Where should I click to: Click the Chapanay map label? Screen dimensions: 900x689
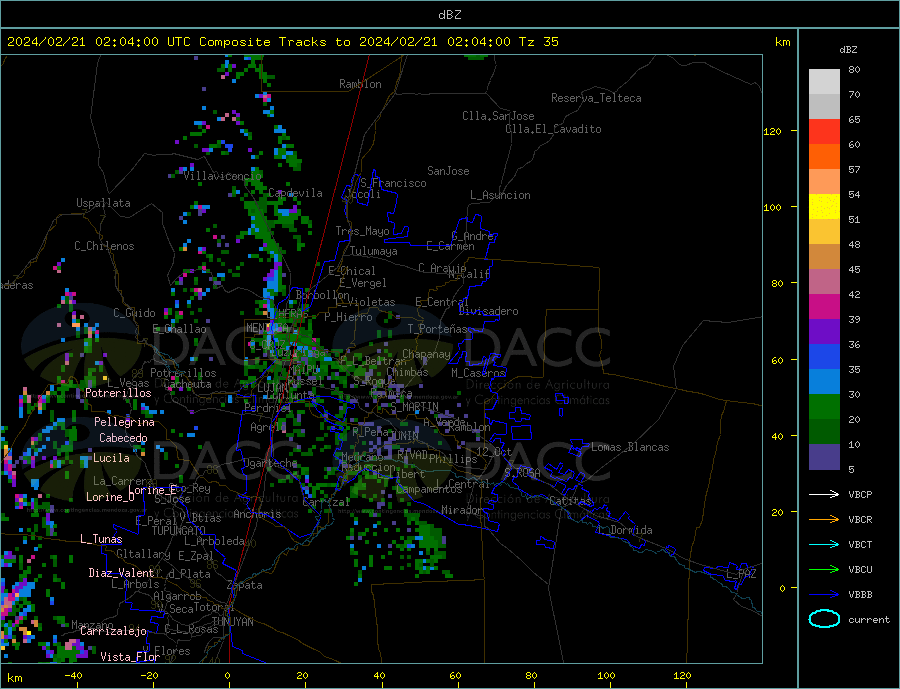426,354
